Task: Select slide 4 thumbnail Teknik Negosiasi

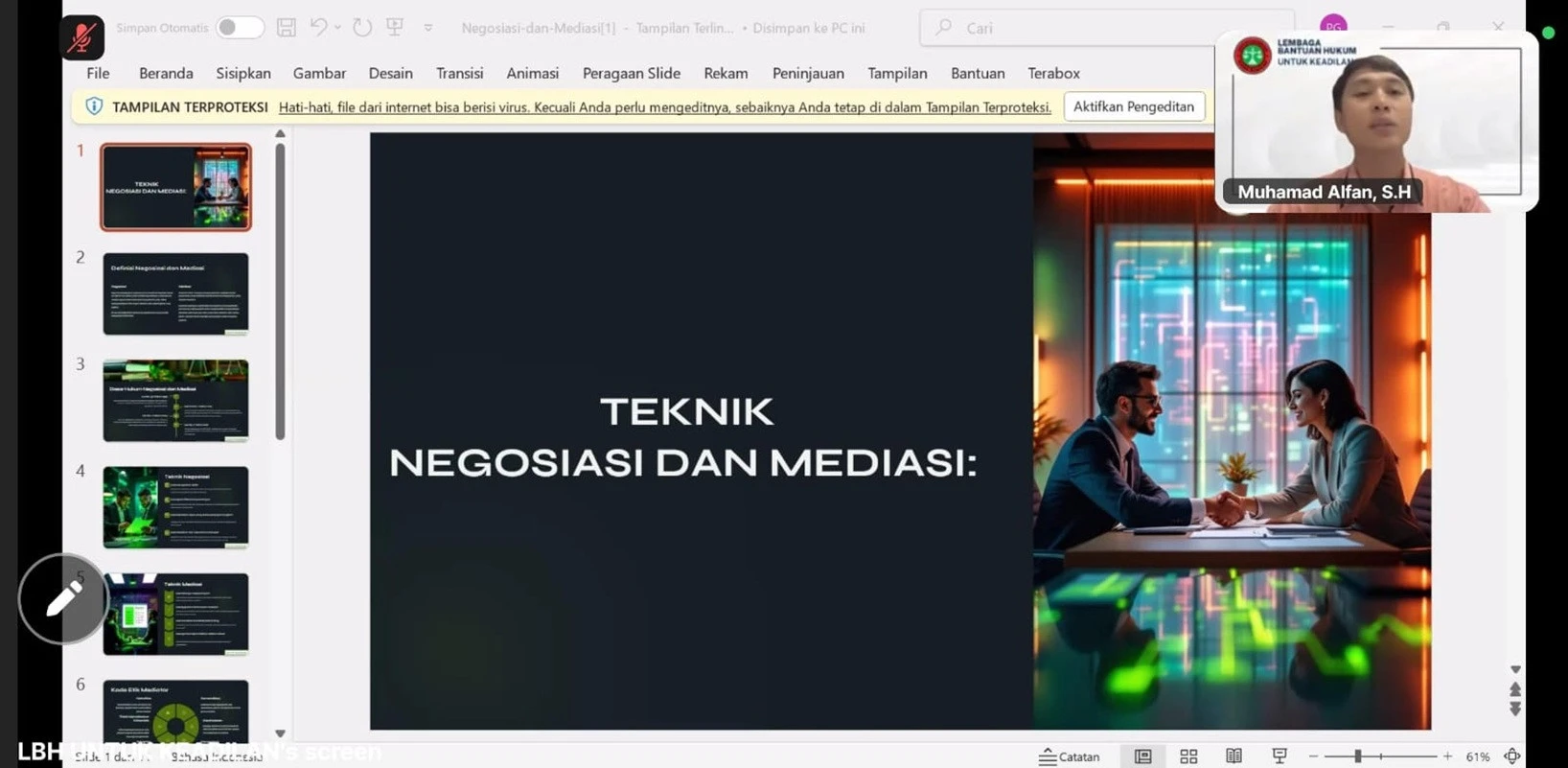Action: click(175, 507)
